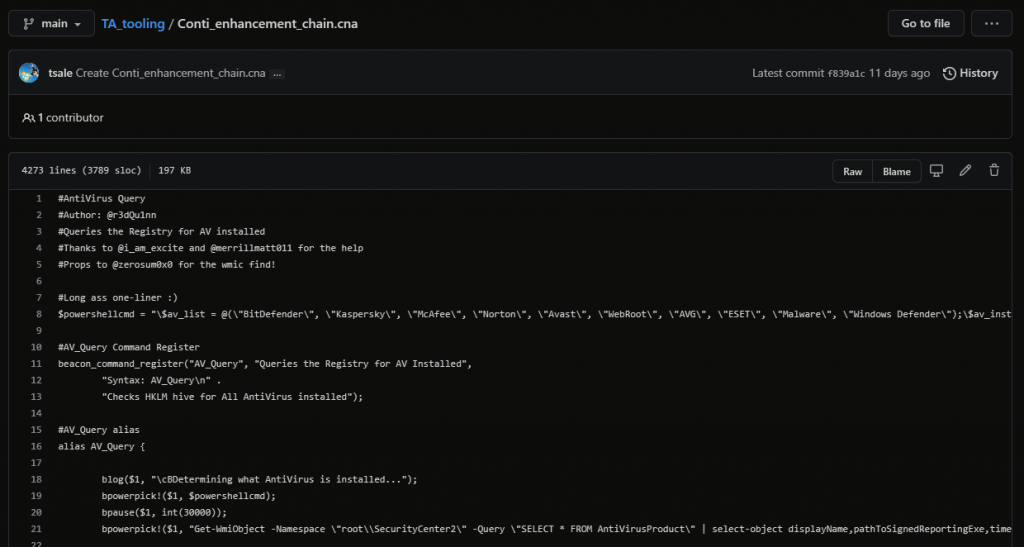1024x547 pixels.
Task: Click the git branch icon
Action: tap(29, 23)
